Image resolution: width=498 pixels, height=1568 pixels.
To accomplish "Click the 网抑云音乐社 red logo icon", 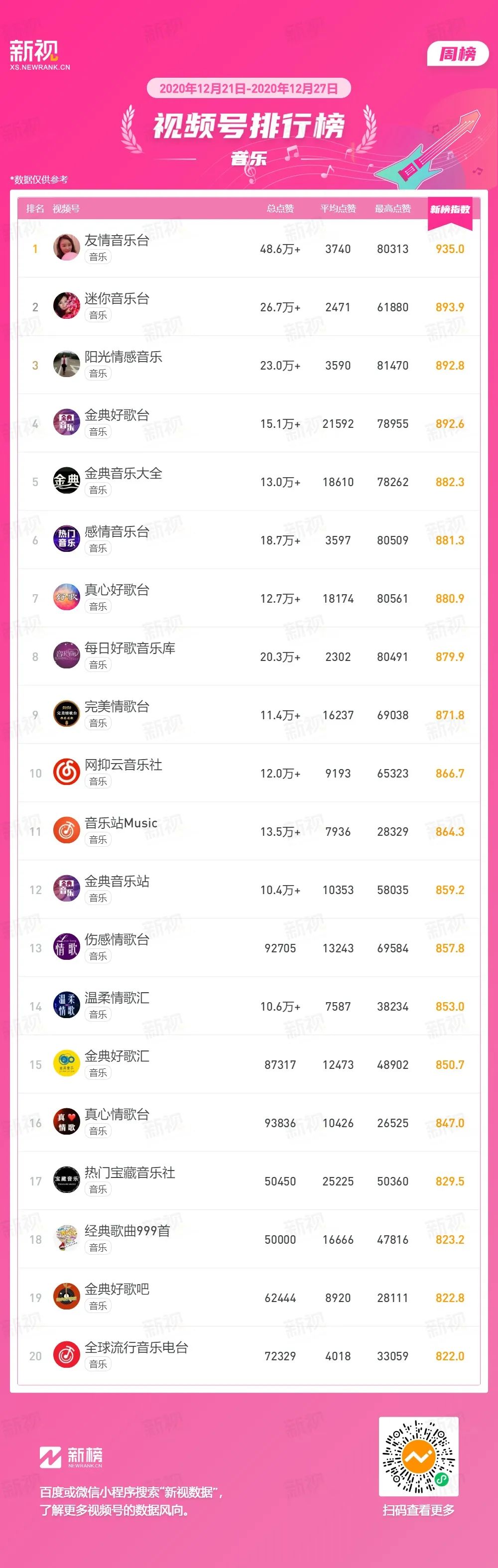I will pos(66,772).
